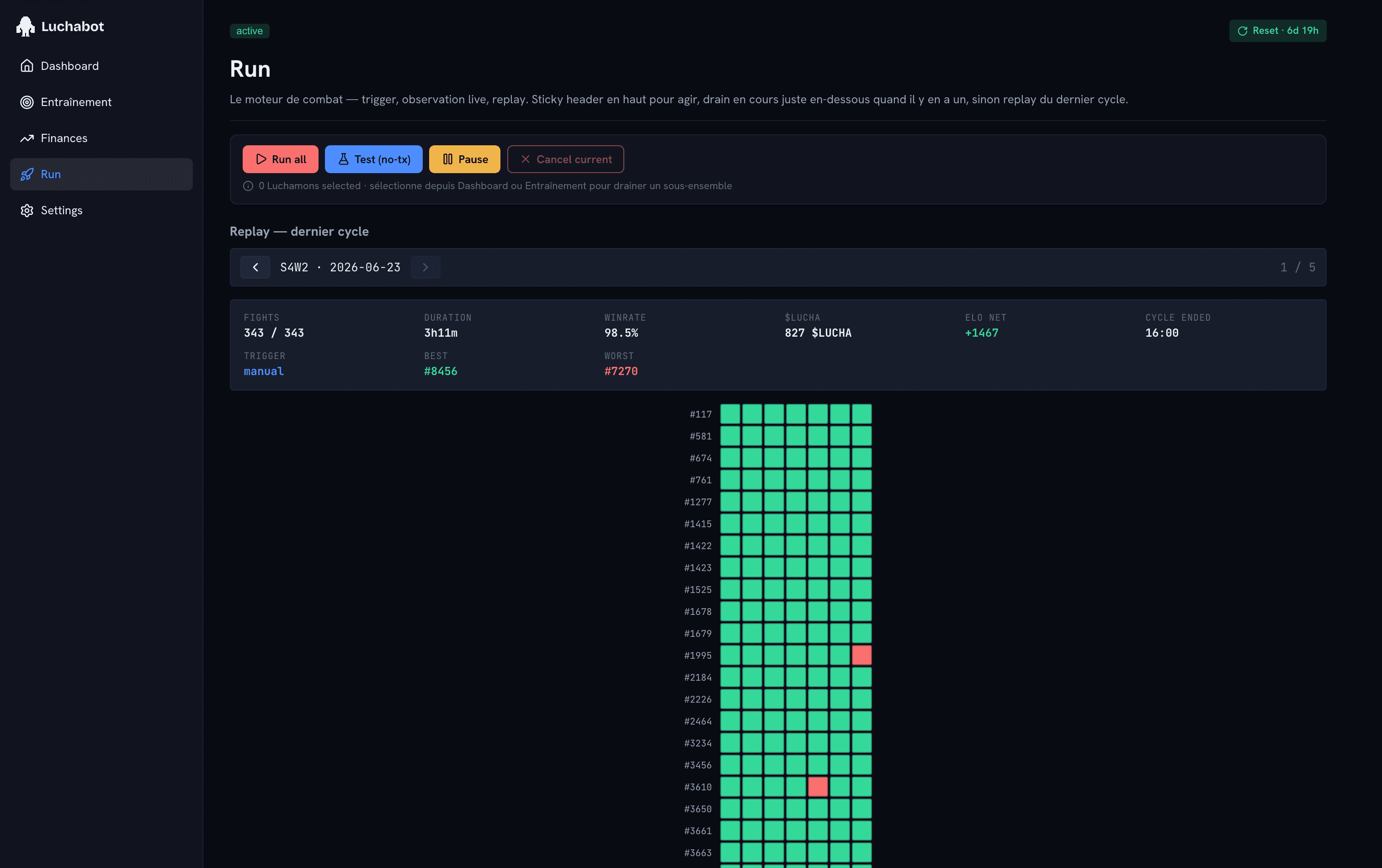This screenshot has width=1382, height=868.
Task: Click the Run rocket icon
Action: (27, 175)
